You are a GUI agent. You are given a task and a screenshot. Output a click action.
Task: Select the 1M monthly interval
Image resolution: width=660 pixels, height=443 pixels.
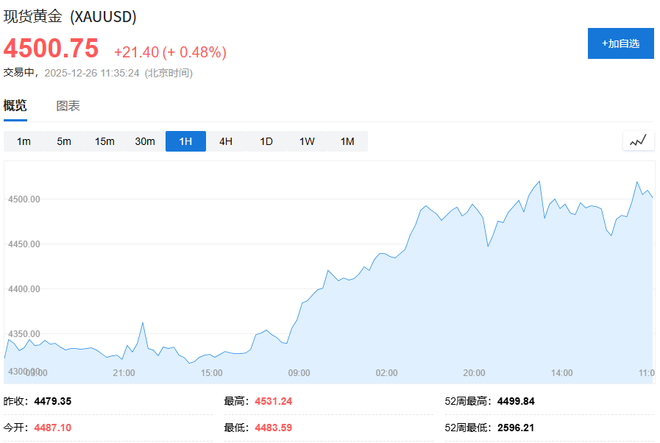(347, 141)
